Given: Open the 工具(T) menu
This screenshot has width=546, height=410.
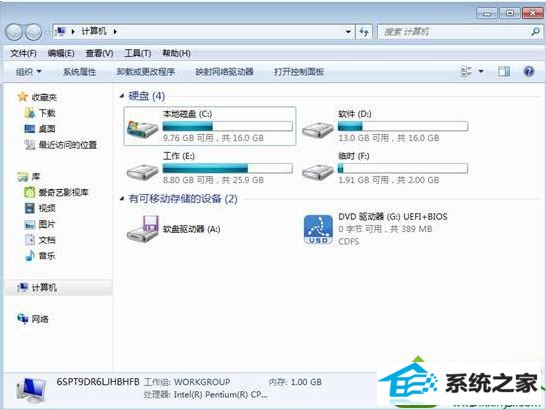Looking at the screenshot, I should point(138,53).
